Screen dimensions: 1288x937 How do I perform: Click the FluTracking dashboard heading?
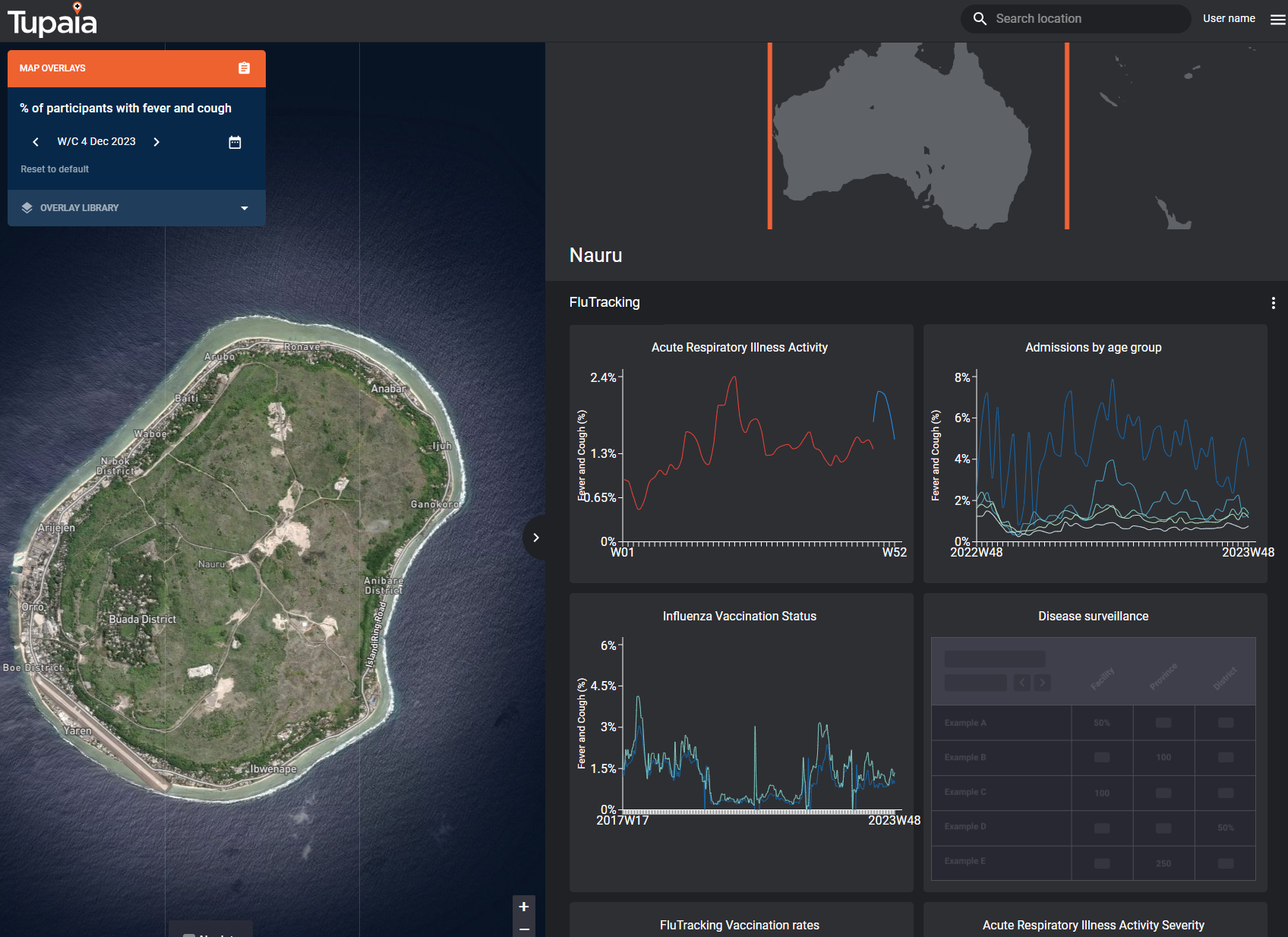click(605, 302)
